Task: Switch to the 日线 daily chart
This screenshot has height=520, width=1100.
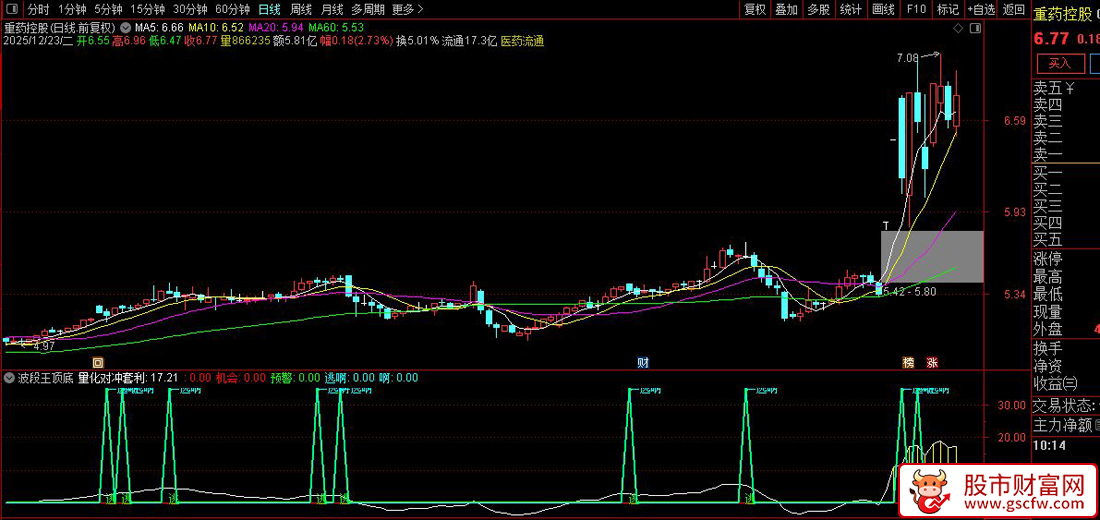Action: point(269,9)
